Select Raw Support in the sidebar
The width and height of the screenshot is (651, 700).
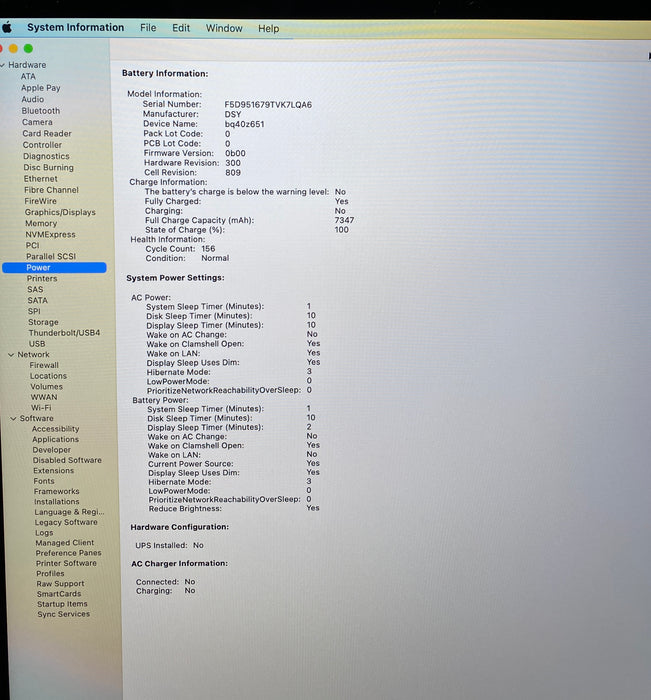click(60, 584)
